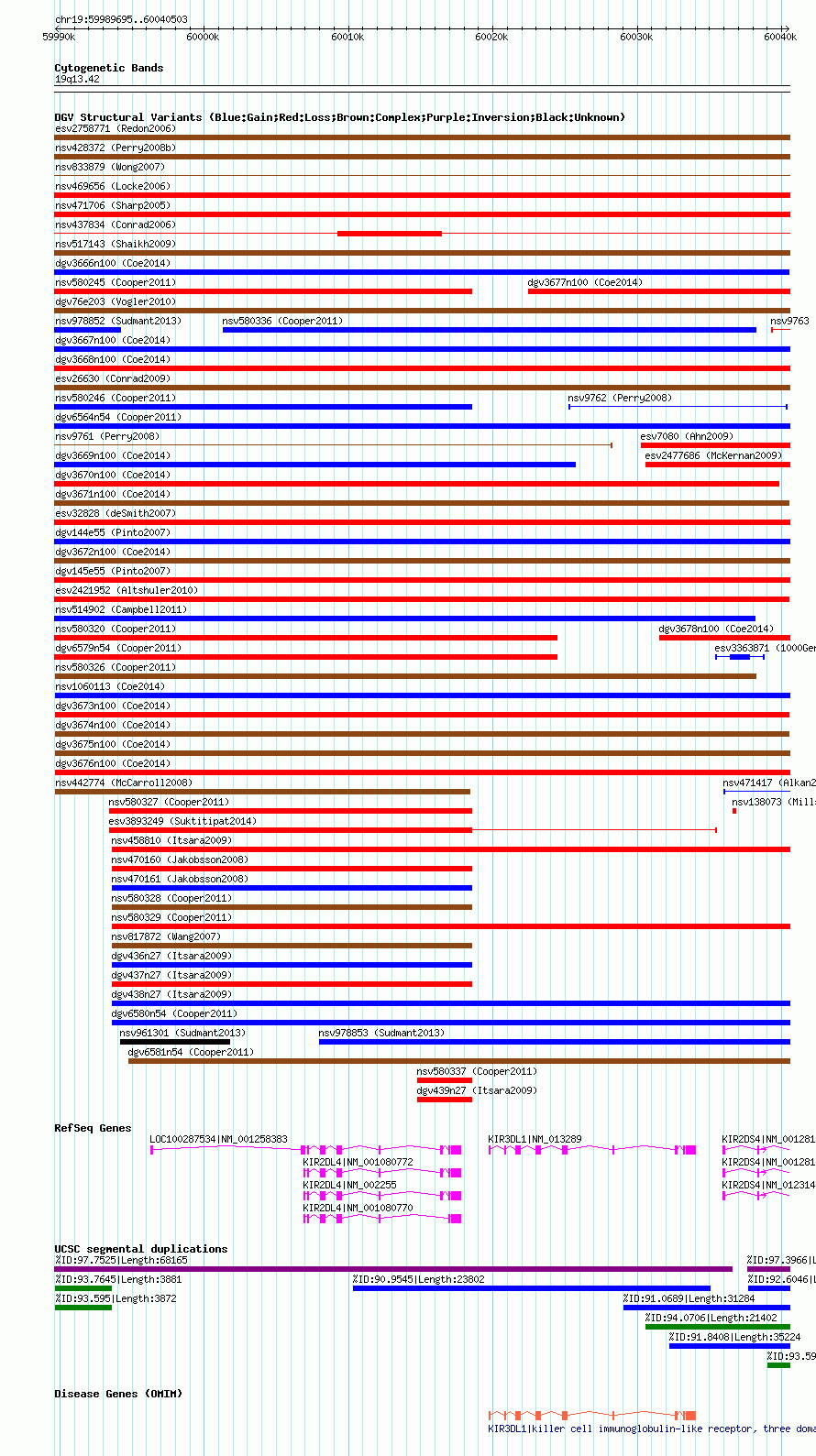
Task: Open nsv580246 (Cooper2011) gain variant
Action: click(263, 407)
